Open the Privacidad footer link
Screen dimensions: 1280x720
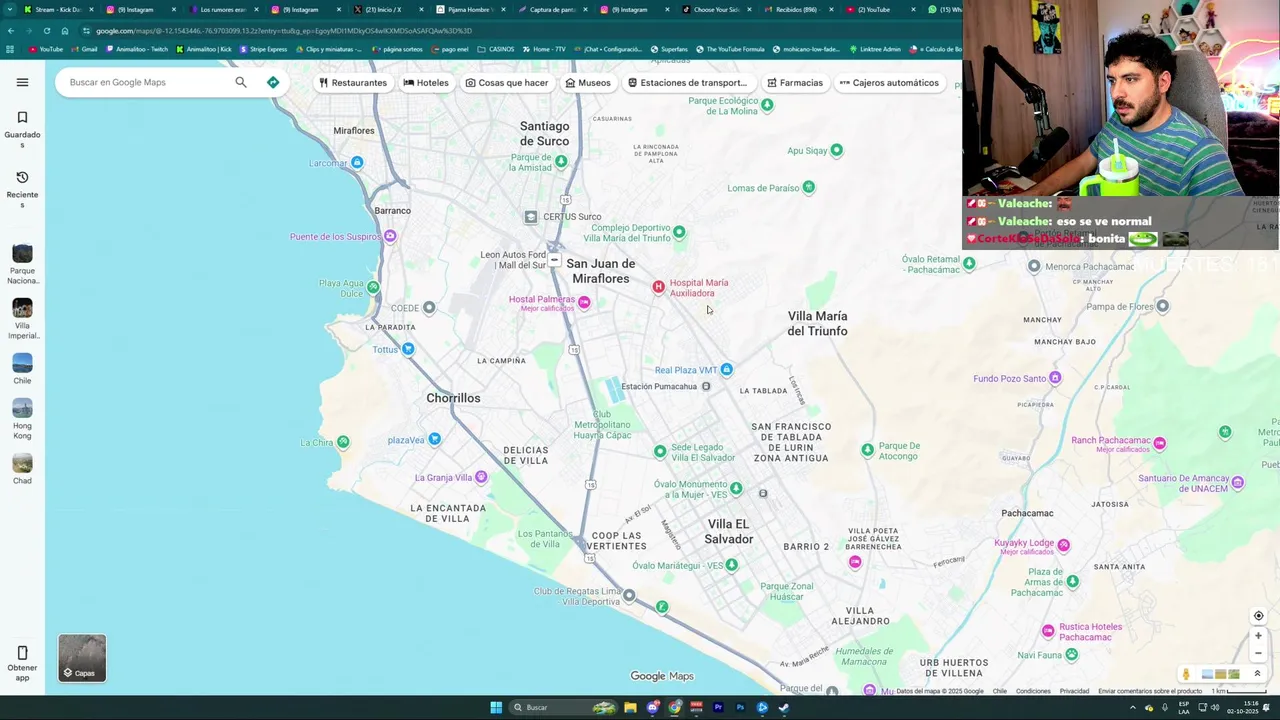pos(1074,691)
